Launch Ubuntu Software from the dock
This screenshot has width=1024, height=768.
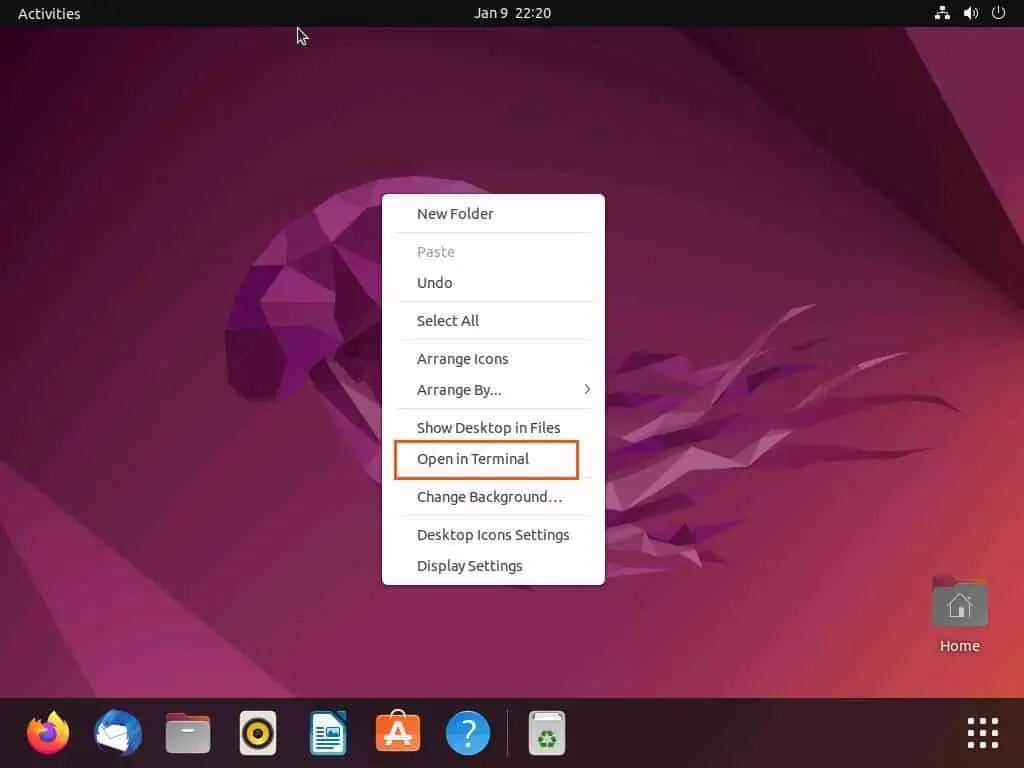point(397,732)
